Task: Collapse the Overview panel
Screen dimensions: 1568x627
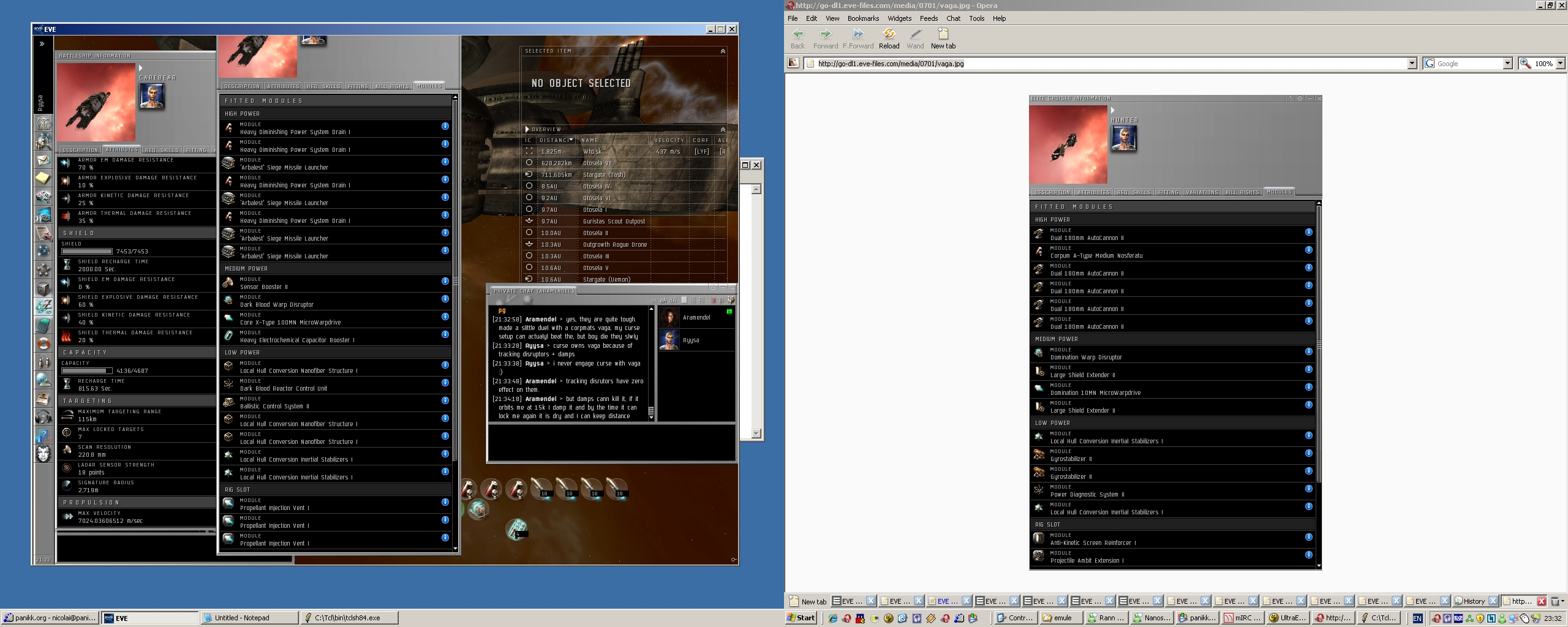Action: pyautogui.click(x=723, y=130)
